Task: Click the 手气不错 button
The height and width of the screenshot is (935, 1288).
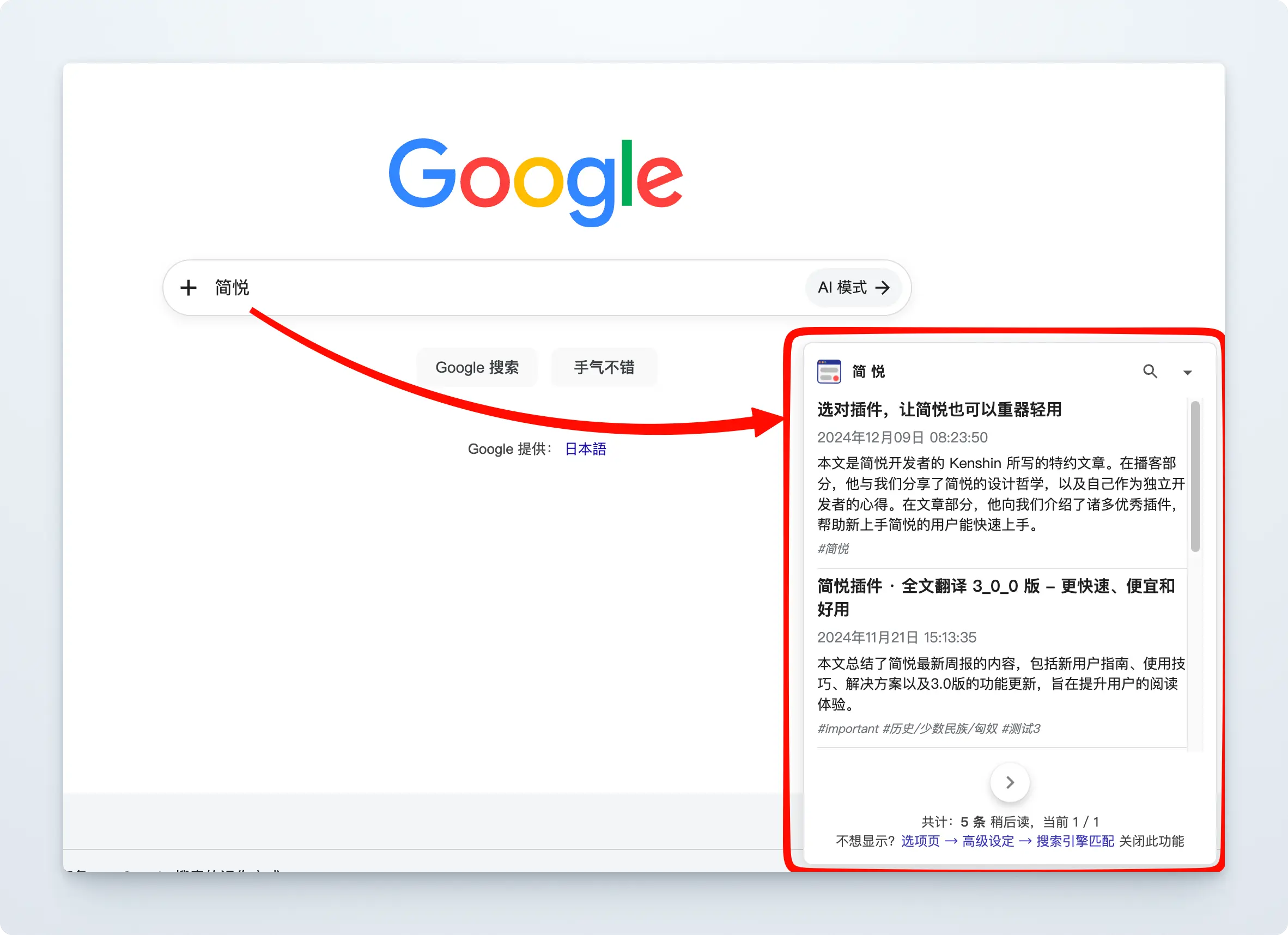Action: [604, 368]
